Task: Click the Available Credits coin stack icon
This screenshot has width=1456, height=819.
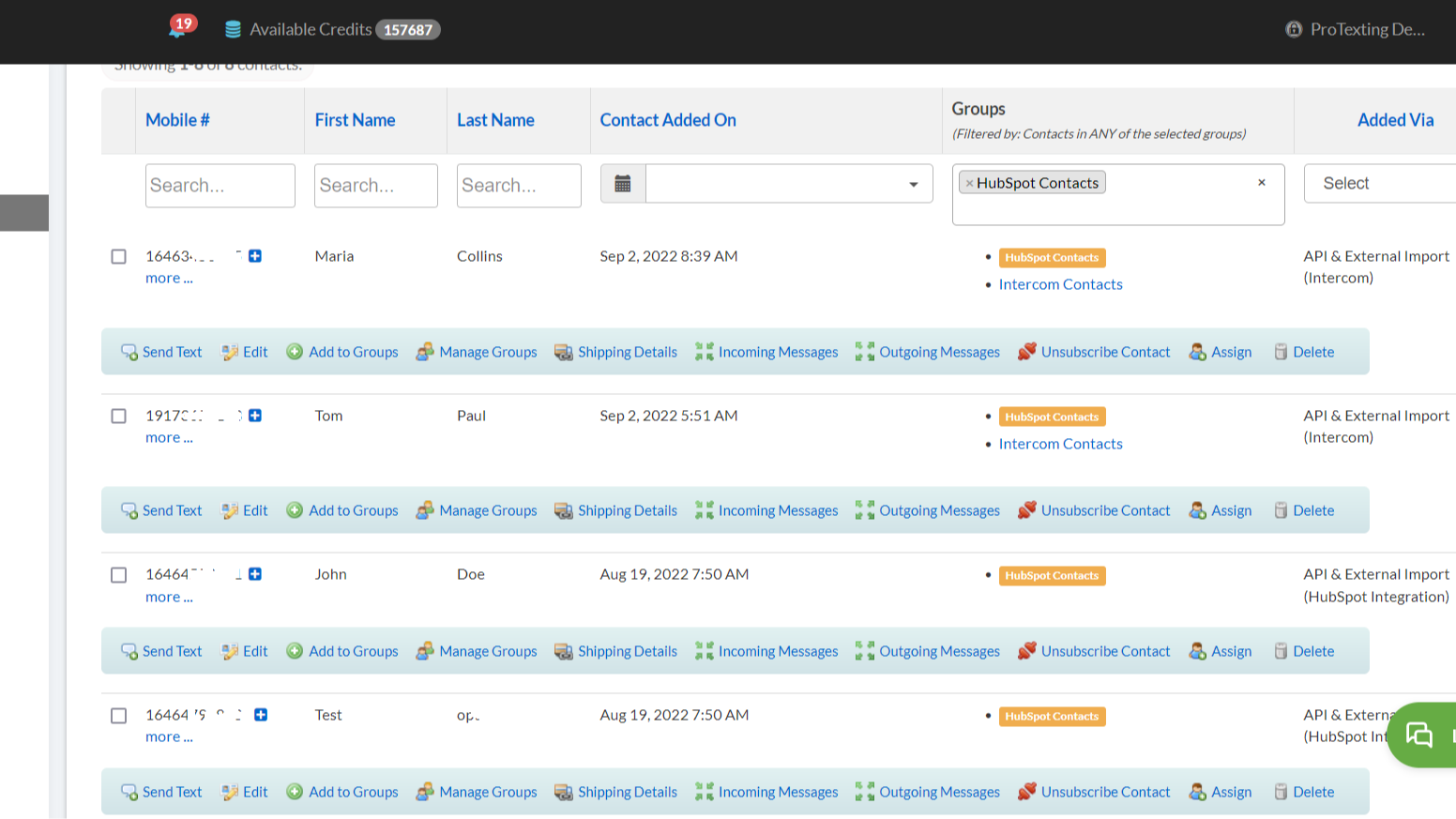Action: [232, 29]
